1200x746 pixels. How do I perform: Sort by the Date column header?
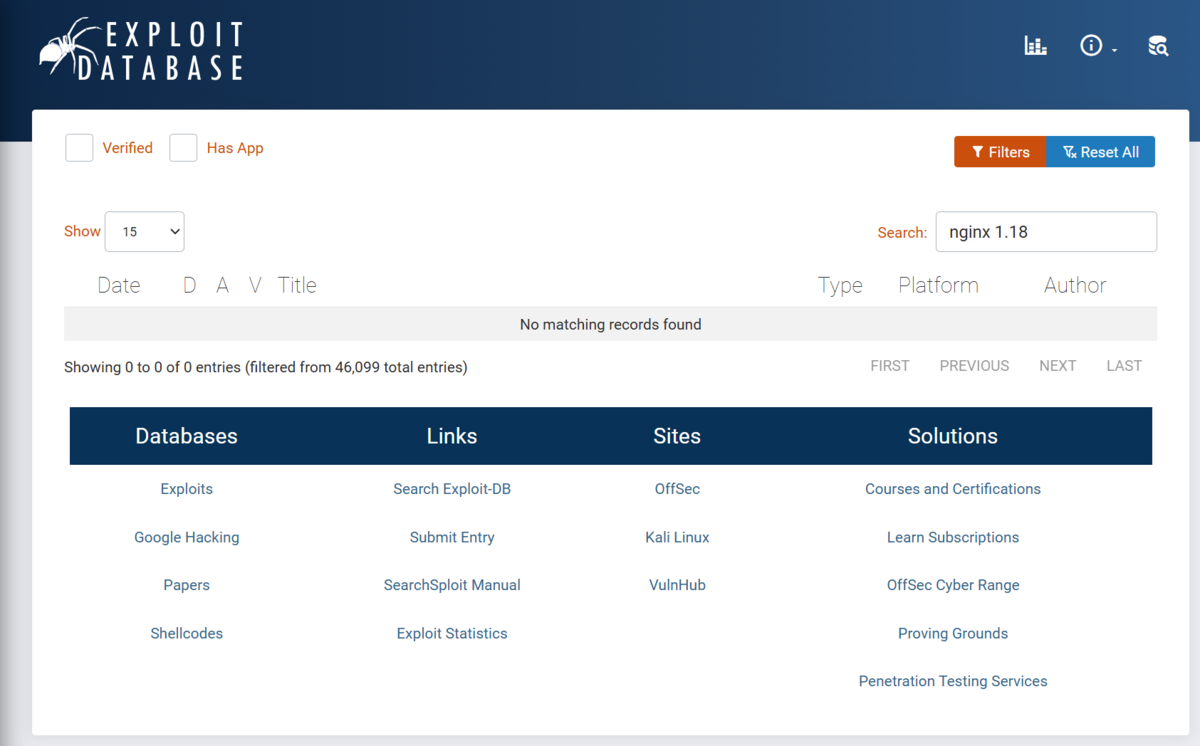pyautogui.click(x=119, y=285)
